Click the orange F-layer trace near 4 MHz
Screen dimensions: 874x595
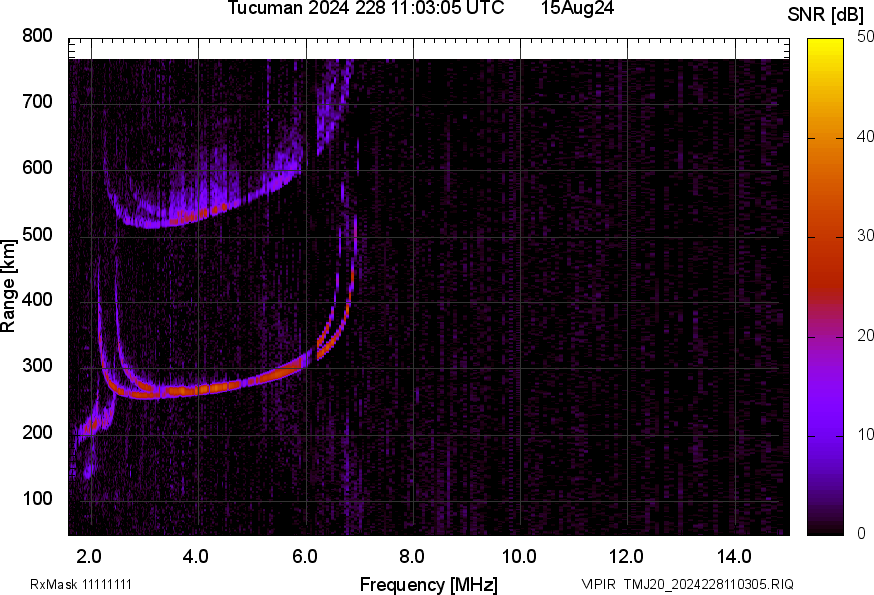(x=195, y=390)
